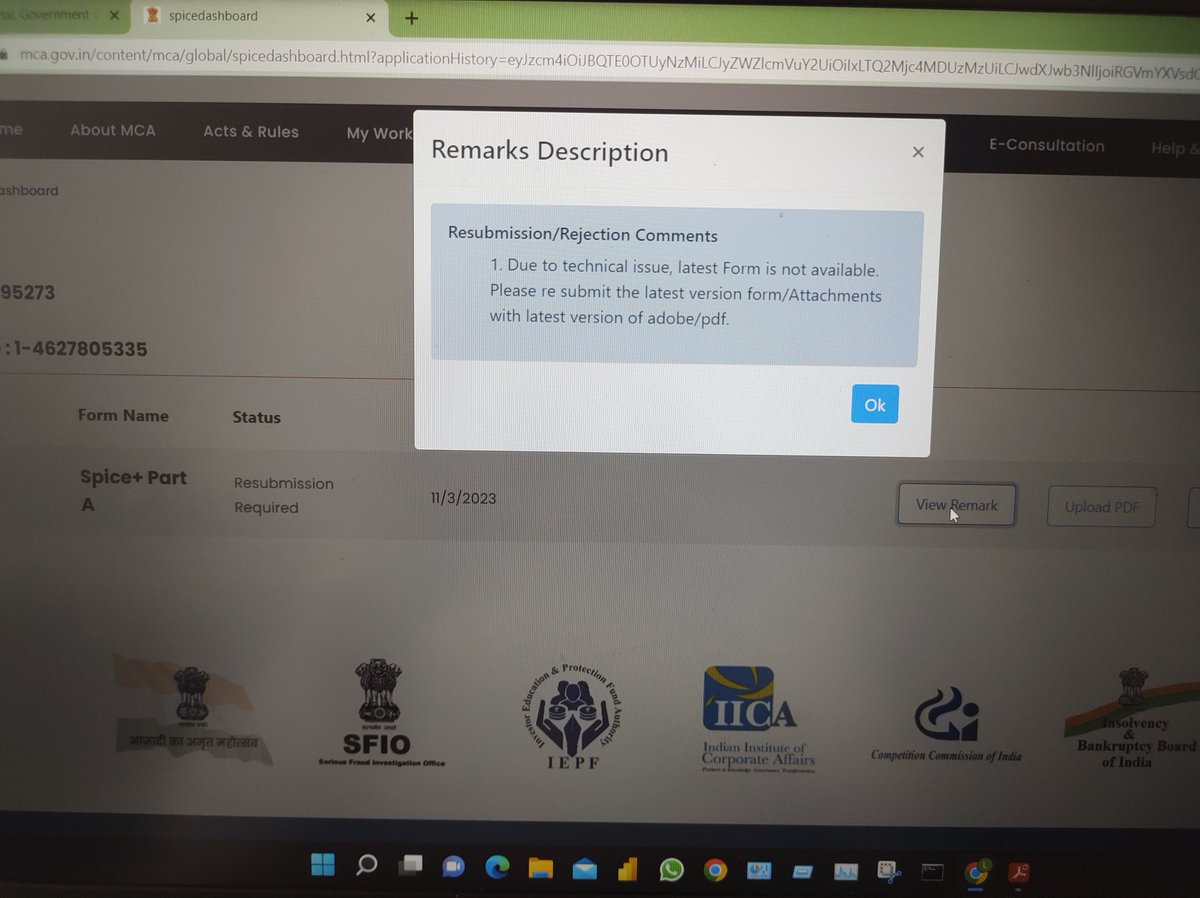Open the Acts & Rules menu

(251, 131)
